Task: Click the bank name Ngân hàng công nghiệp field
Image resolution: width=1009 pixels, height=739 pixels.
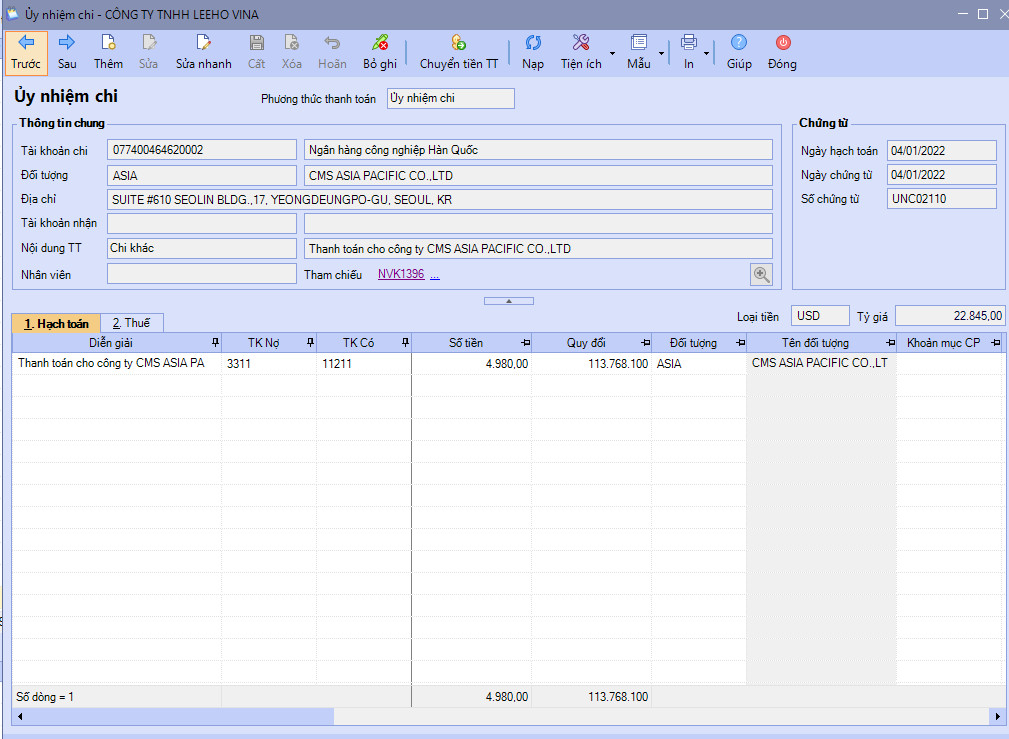Action: [x=538, y=150]
